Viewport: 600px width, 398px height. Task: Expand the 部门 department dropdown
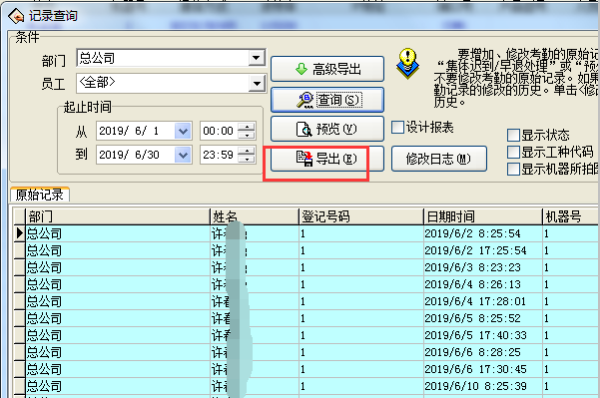point(256,58)
